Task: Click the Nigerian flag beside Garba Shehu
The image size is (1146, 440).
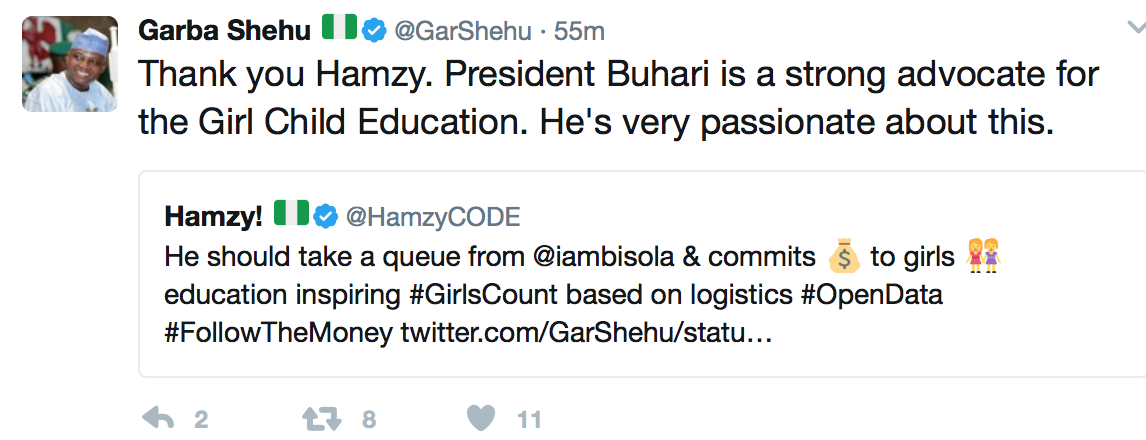Action: tap(339, 30)
